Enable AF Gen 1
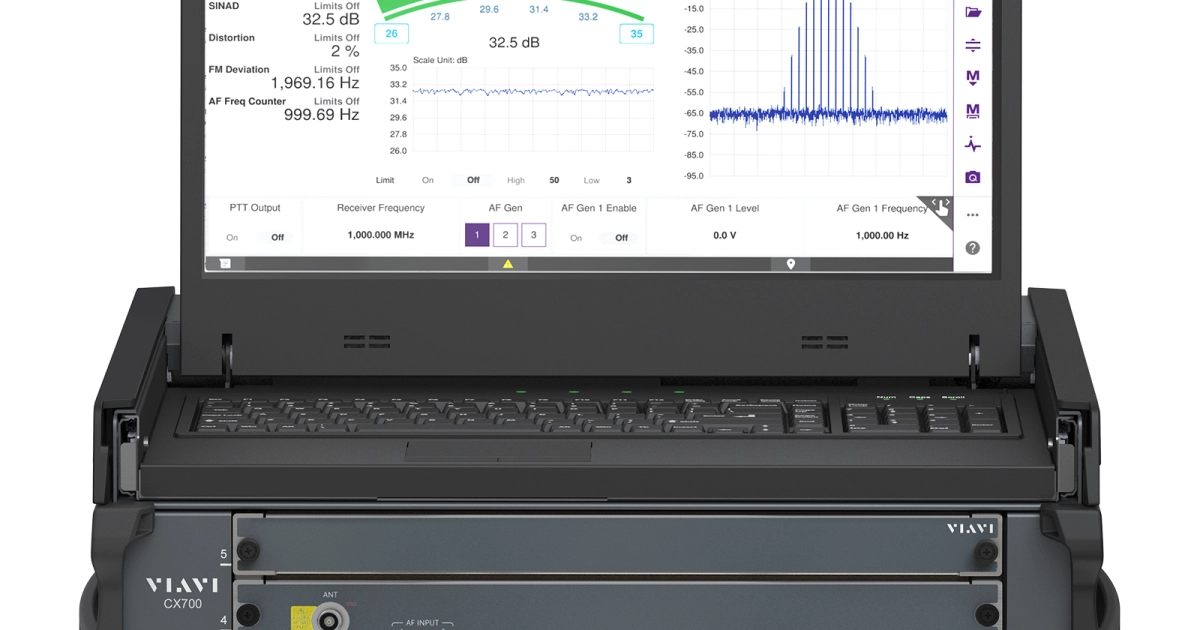 click(576, 238)
